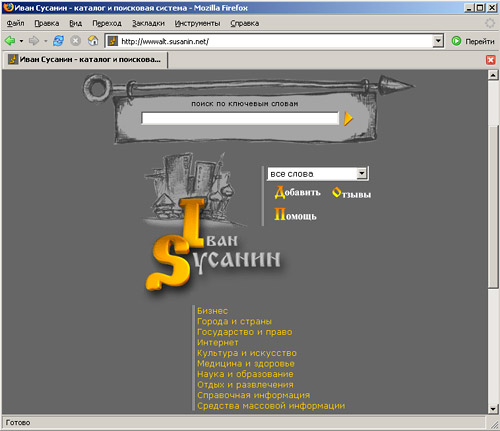Close the tab with red X button
The height and width of the screenshot is (431, 500).
(490, 60)
